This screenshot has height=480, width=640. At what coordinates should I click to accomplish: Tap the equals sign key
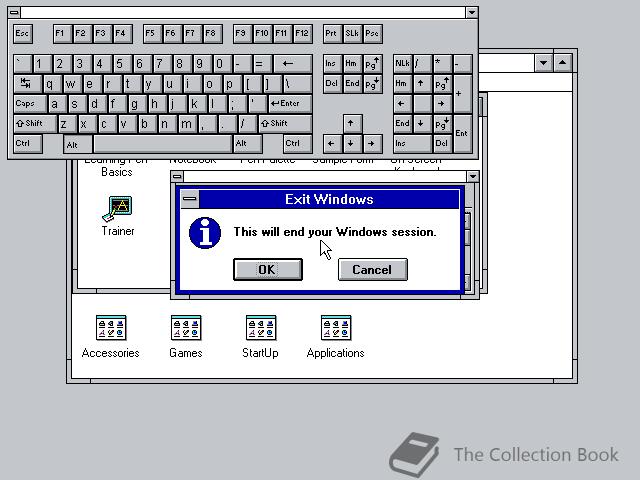262,64
